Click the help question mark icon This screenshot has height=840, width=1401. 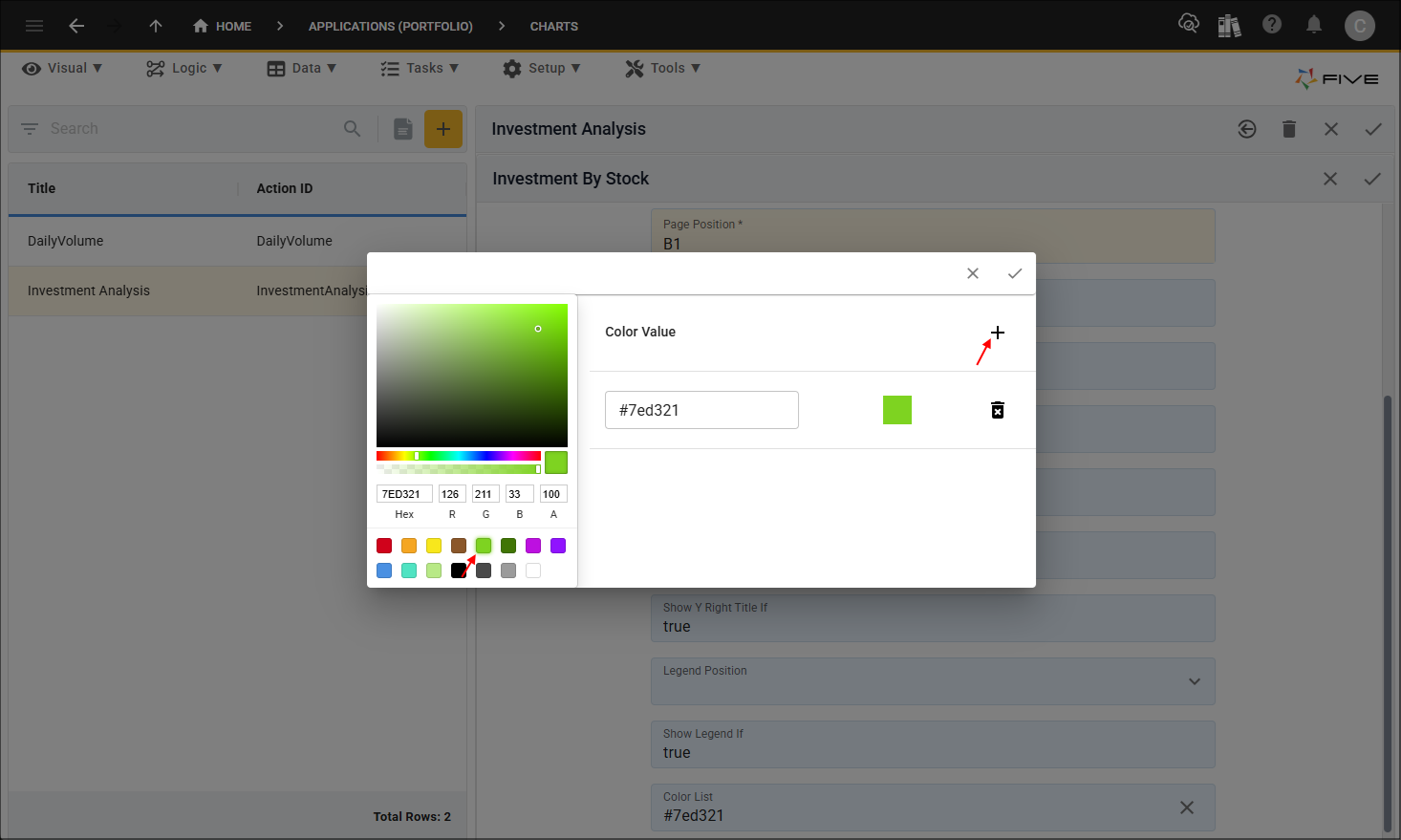[x=1272, y=26]
